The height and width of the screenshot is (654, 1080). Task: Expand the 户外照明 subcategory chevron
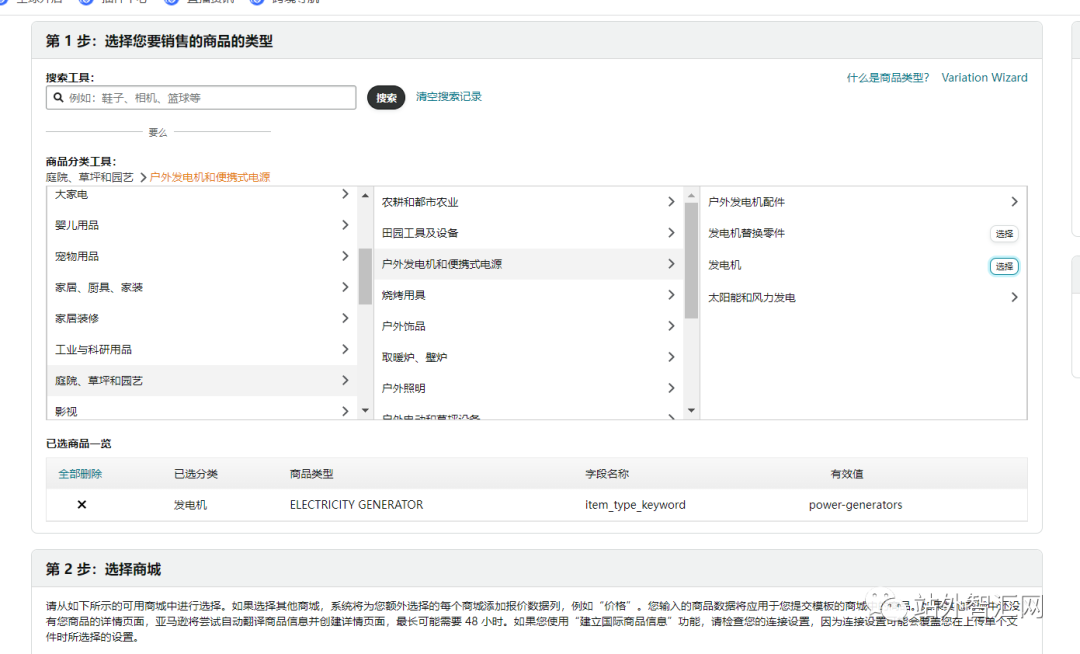(671, 388)
